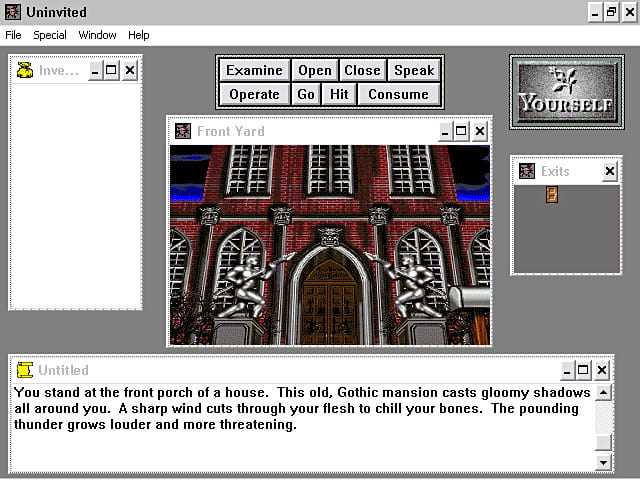Click the Inventory window's money bag icon
Viewport: 640px width, 480px height.
(x=25, y=70)
